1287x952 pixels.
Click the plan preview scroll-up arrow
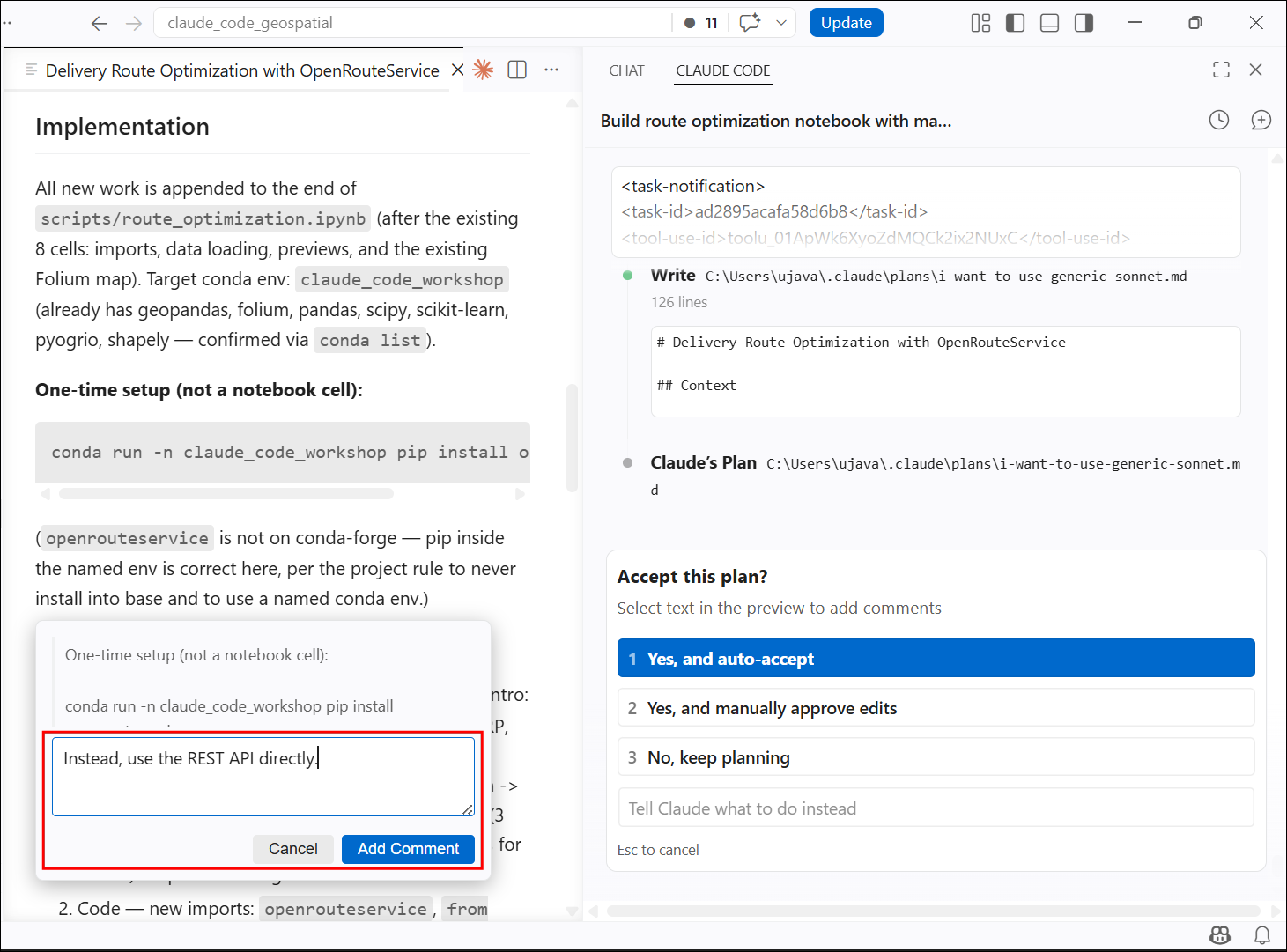(573, 103)
